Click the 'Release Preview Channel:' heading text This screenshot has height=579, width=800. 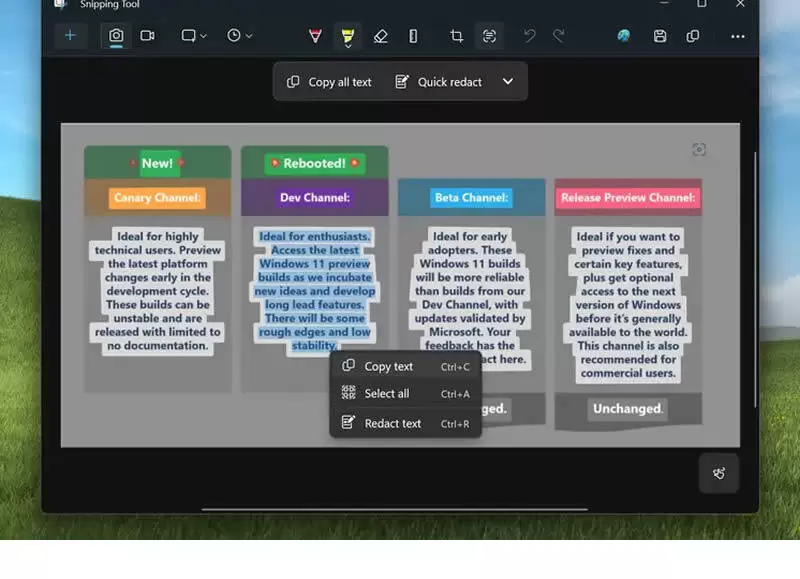[628, 198]
